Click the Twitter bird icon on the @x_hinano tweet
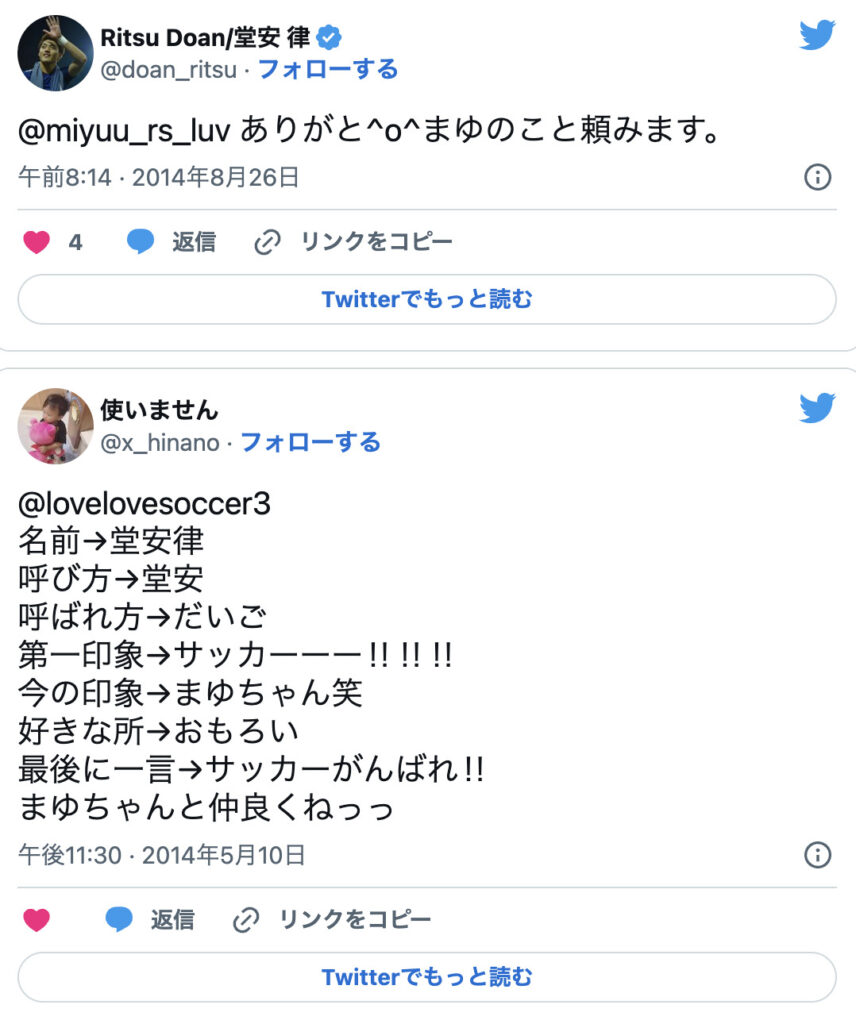This screenshot has height=1024, width=856. pyautogui.click(x=817, y=408)
